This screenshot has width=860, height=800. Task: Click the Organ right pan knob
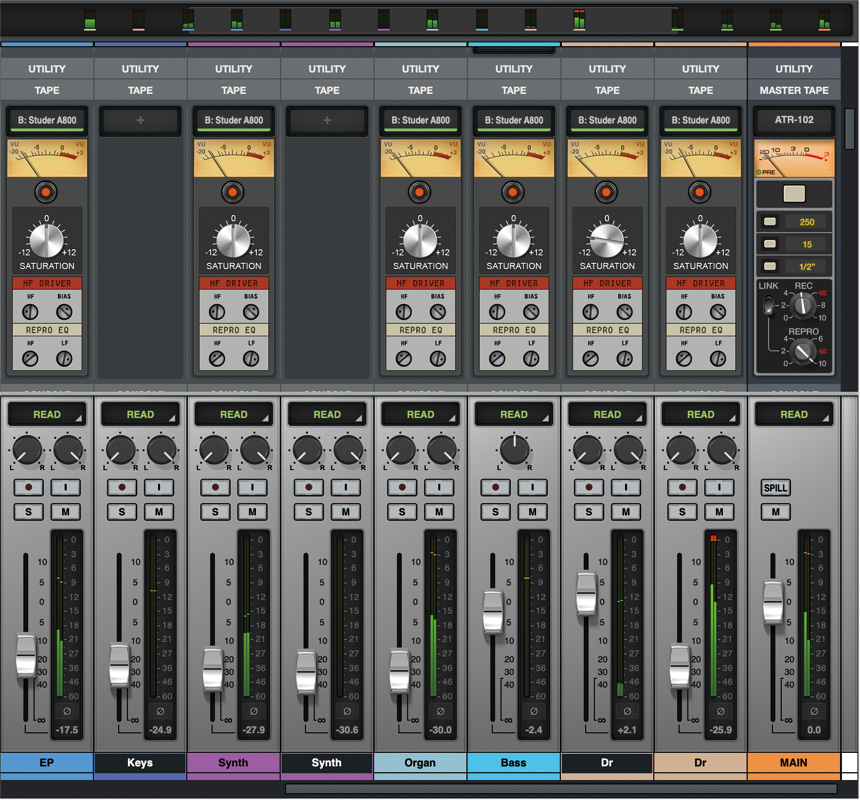[x=442, y=450]
